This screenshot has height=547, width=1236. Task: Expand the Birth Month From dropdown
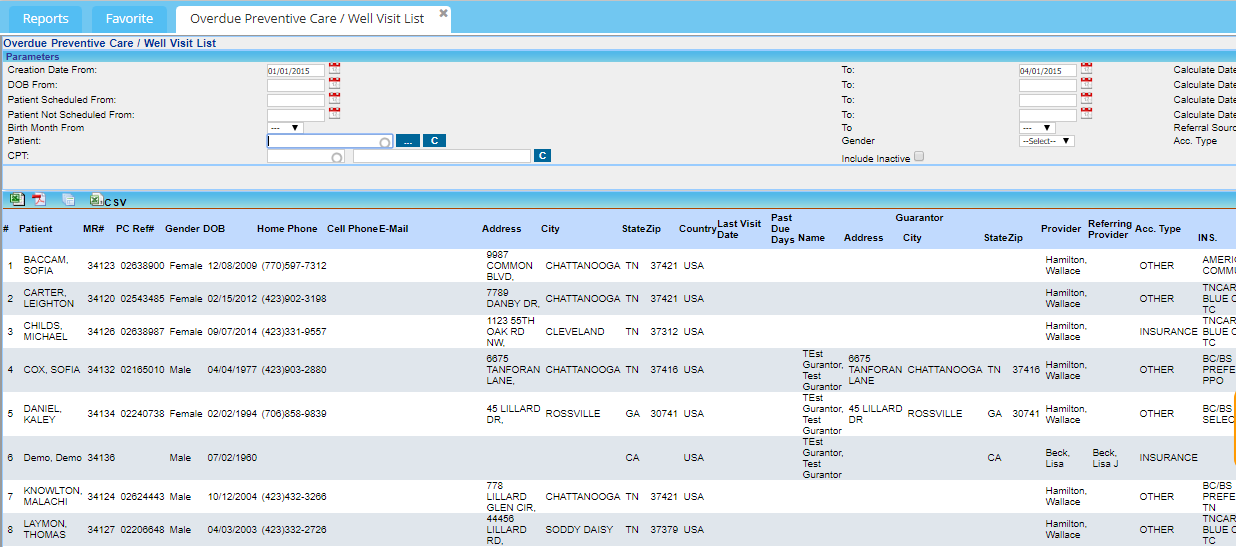tap(286, 128)
